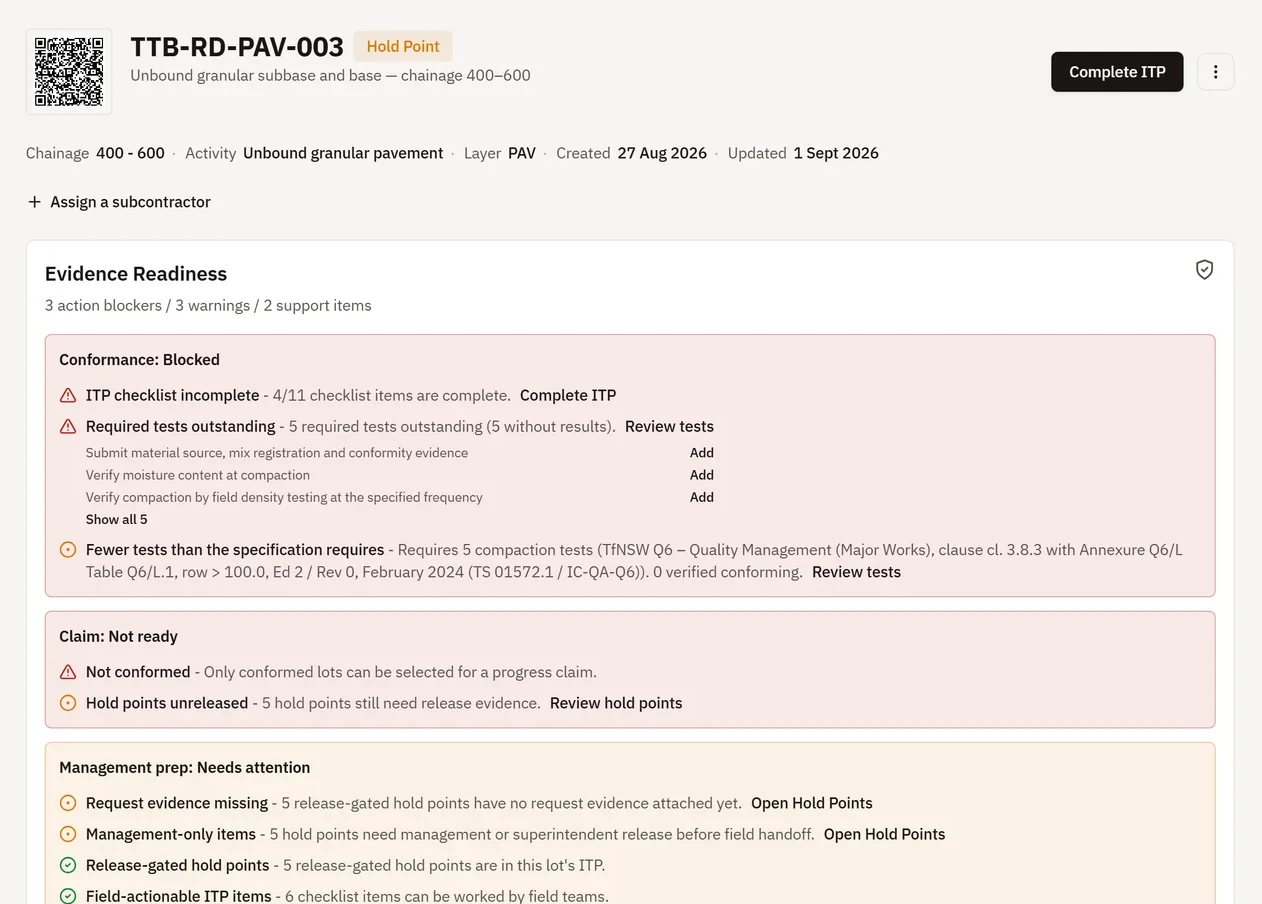Click warning triangle beside ITP checklist incomplete
The height and width of the screenshot is (904, 1262).
pos(68,395)
